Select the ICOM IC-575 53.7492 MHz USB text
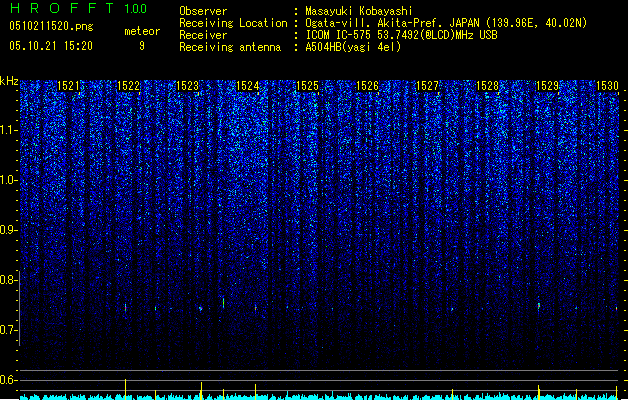The height and width of the screenshot is (400, 629). 401,35
